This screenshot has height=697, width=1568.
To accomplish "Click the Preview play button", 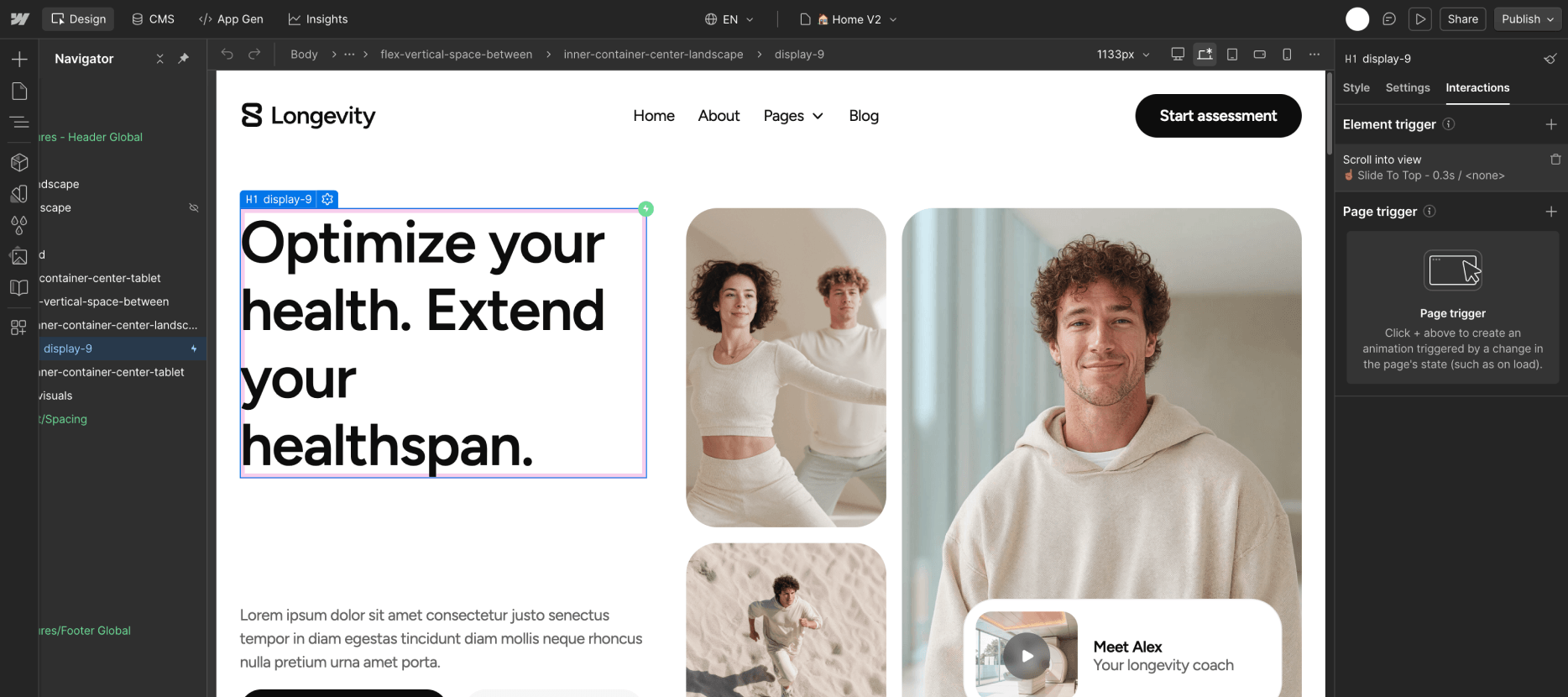I will pos(1420,18).
